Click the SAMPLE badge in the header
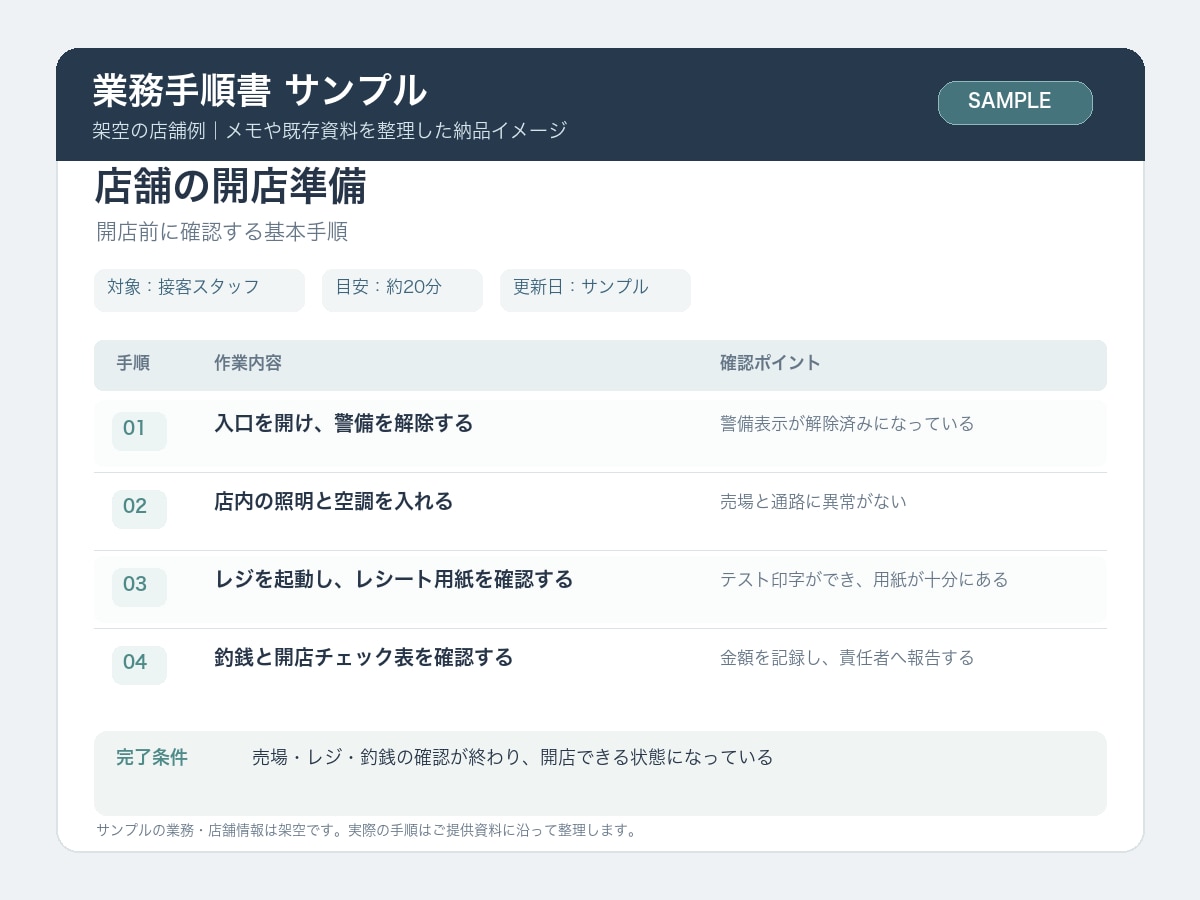Screen dimensions: 1200x900 [x=1015, y=103]
